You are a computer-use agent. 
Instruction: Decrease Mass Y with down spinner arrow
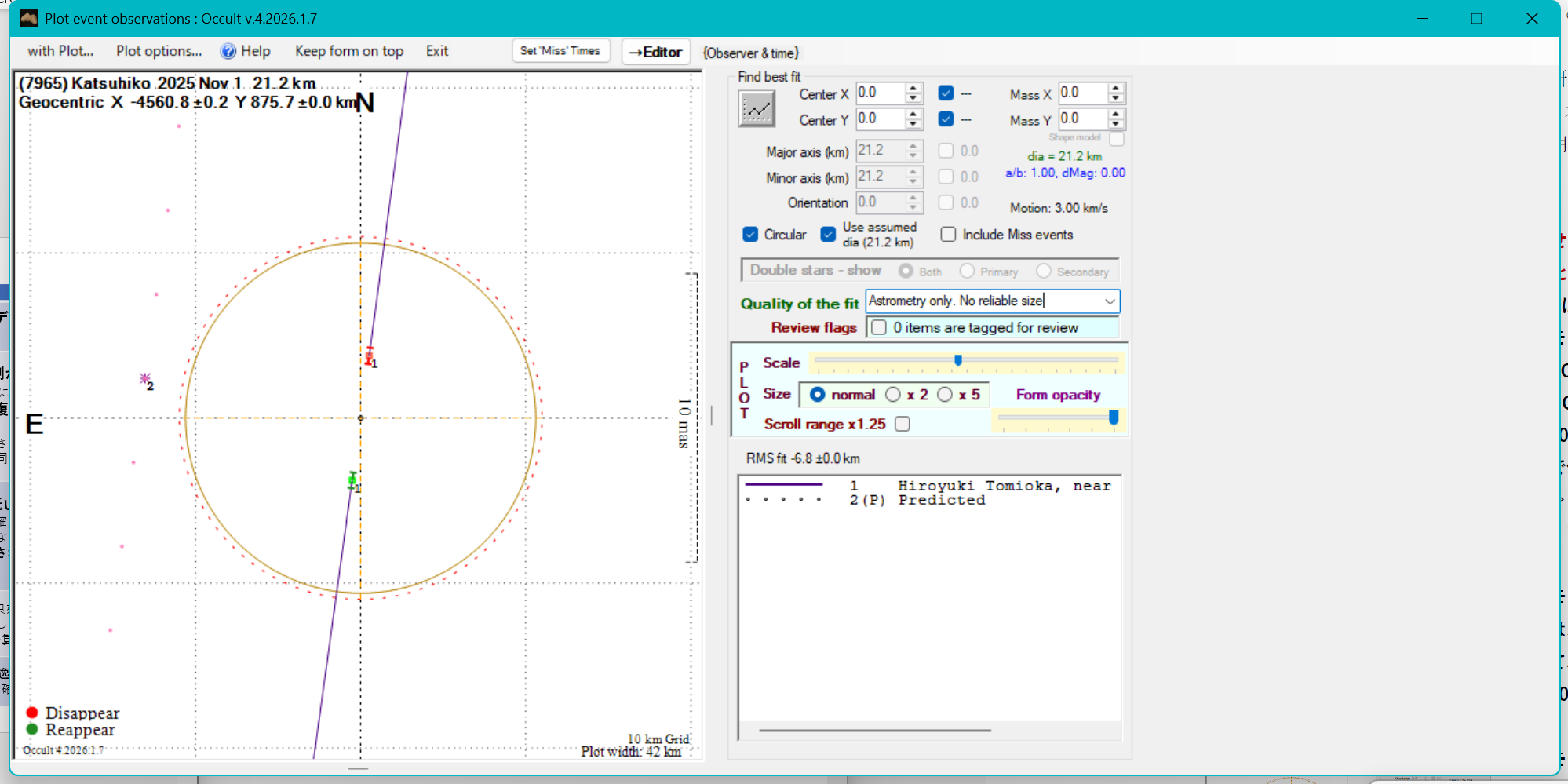[x=1116, y=124]
